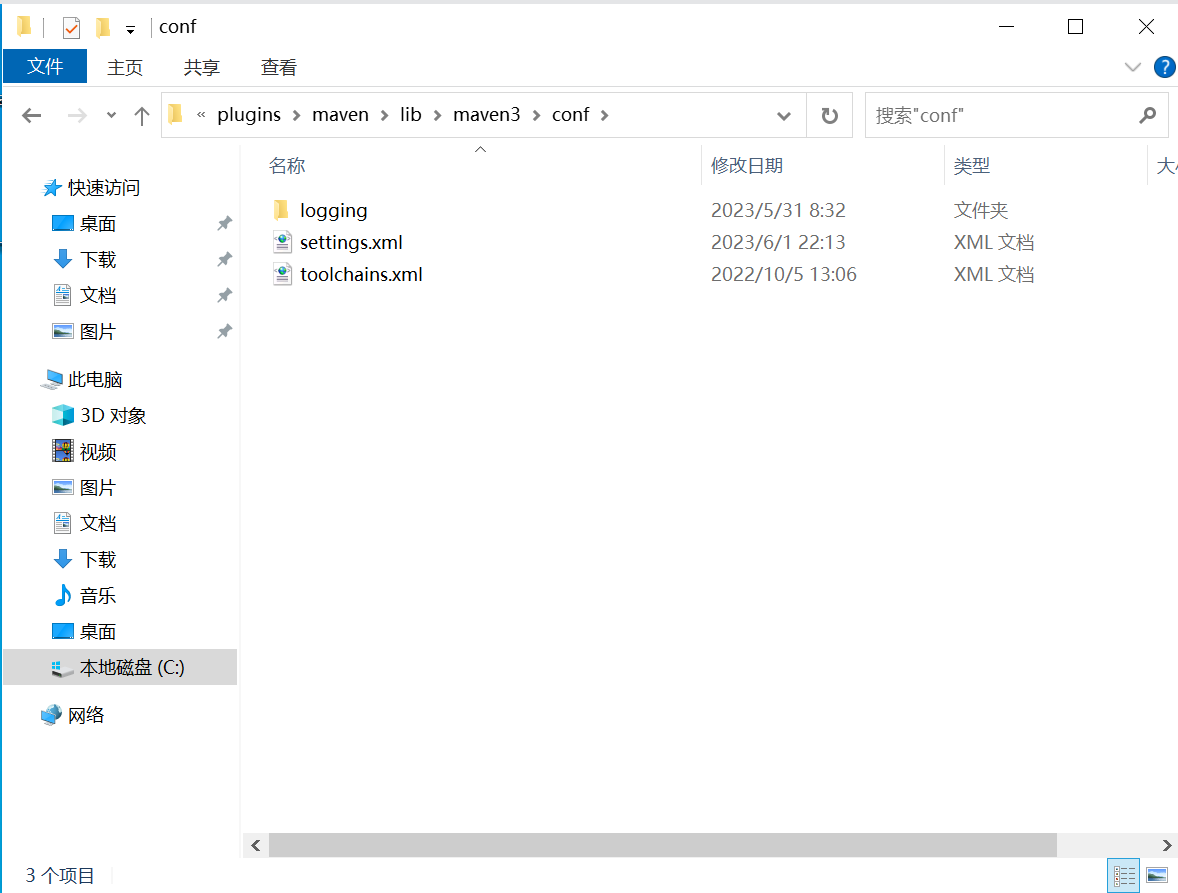This screenshot has height=893, width=1178.
Task: Switch to details view layout
Action: pos(1124,876)
